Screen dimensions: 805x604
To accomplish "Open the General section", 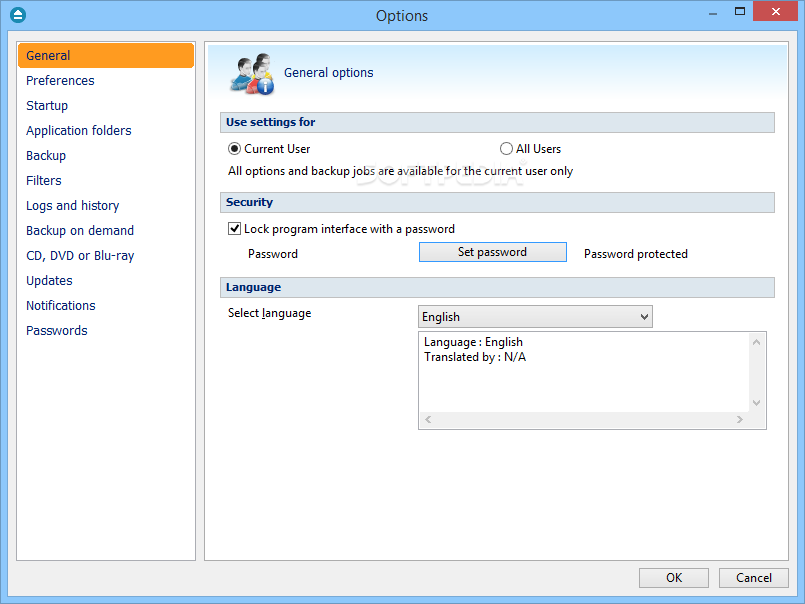I will (x=106, y=55).
